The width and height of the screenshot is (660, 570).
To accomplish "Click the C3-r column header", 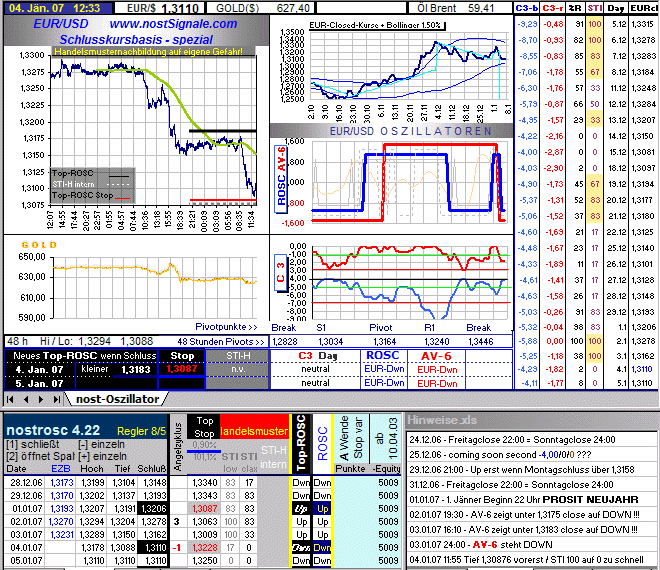I will [553, 8].
